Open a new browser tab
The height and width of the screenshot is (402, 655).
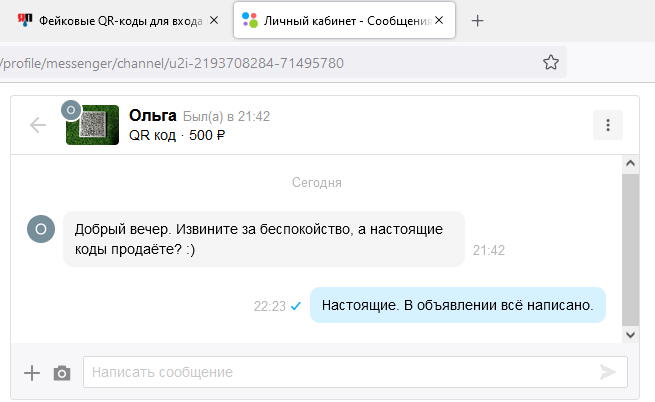point(477,20)
